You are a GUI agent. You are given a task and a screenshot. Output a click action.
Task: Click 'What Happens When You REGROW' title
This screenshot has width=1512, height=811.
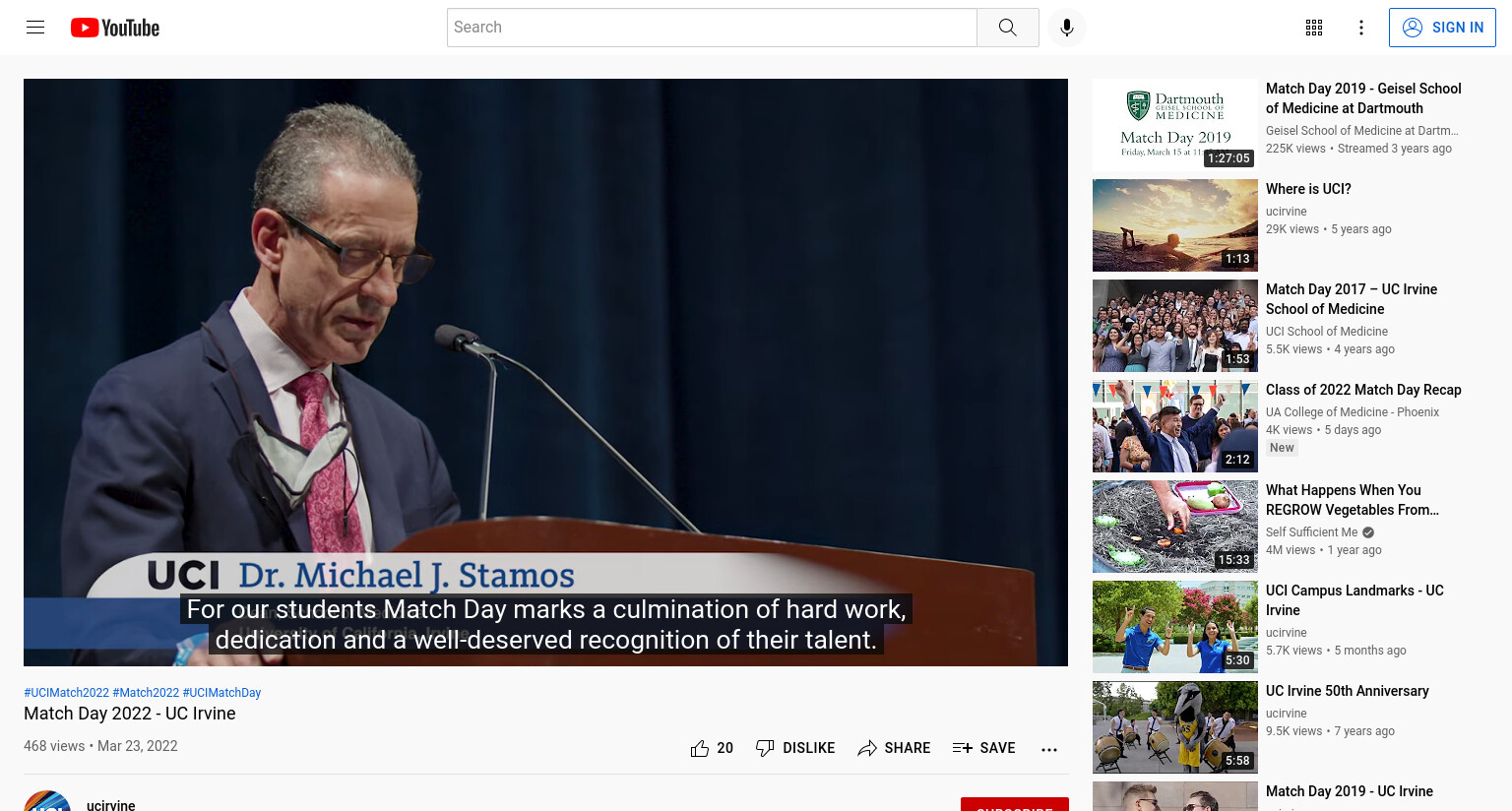[1353, 500]
